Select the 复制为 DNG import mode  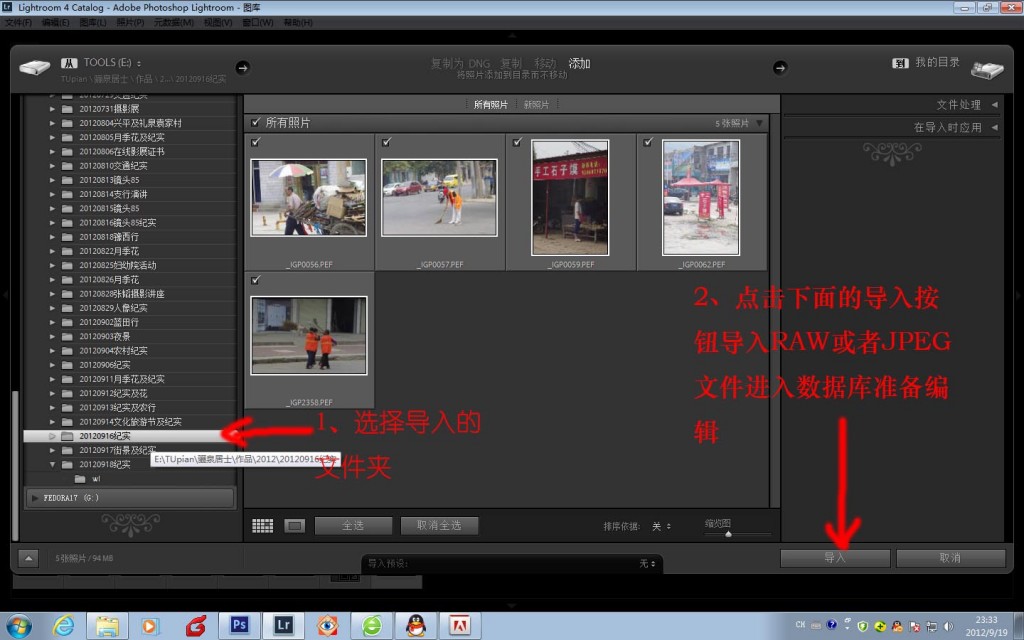(x=460, y=63)
